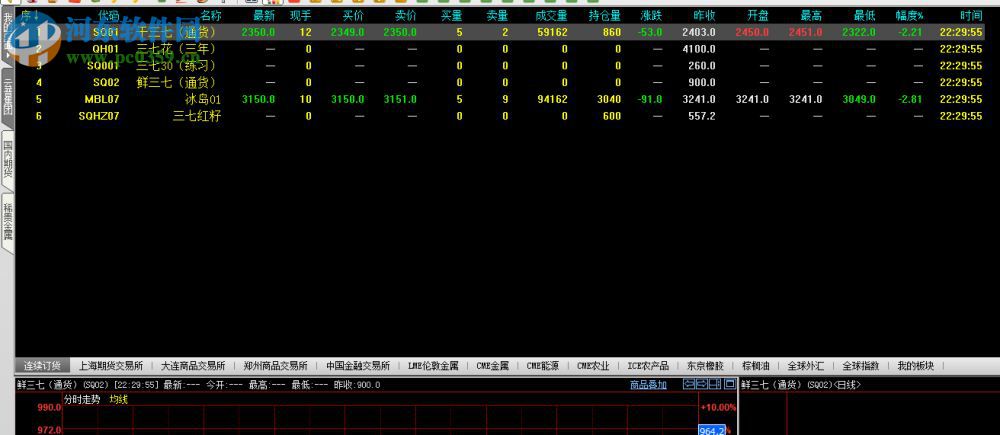This screenshot has width=1000, height=435.
Task: Sort by the 最高 column header
Action: tap(811, 15)
